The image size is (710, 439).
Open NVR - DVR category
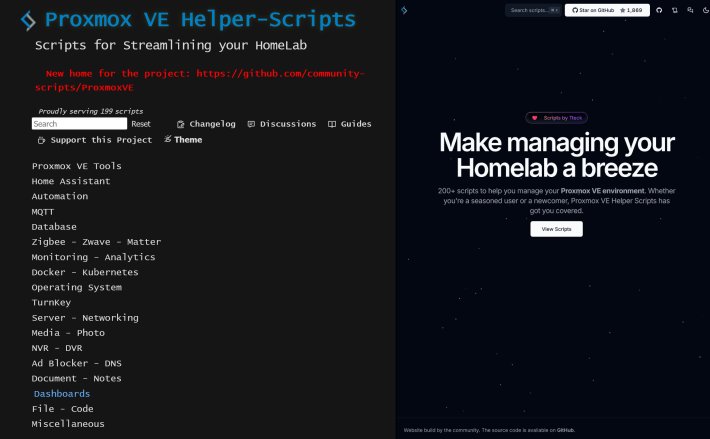(x=57, y=348)
